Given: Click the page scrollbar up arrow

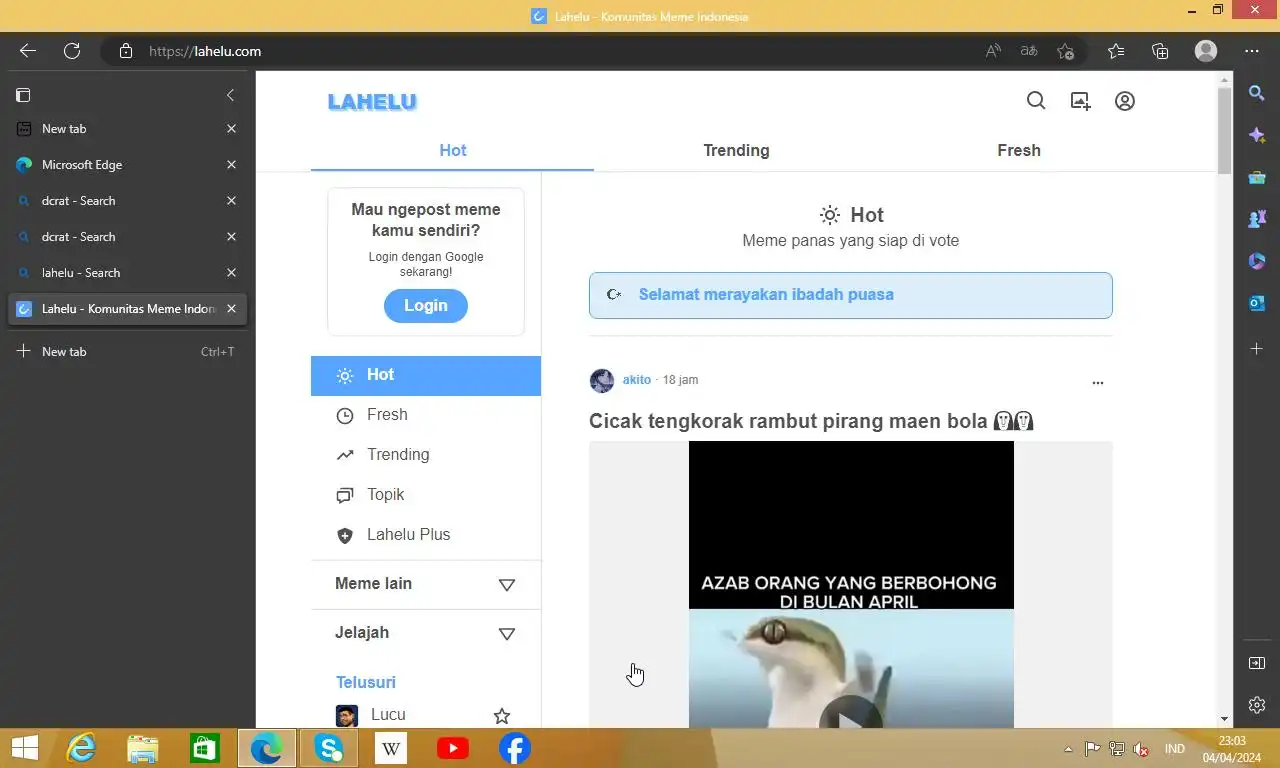Looking at the screenshot, I should point(1224,78).
